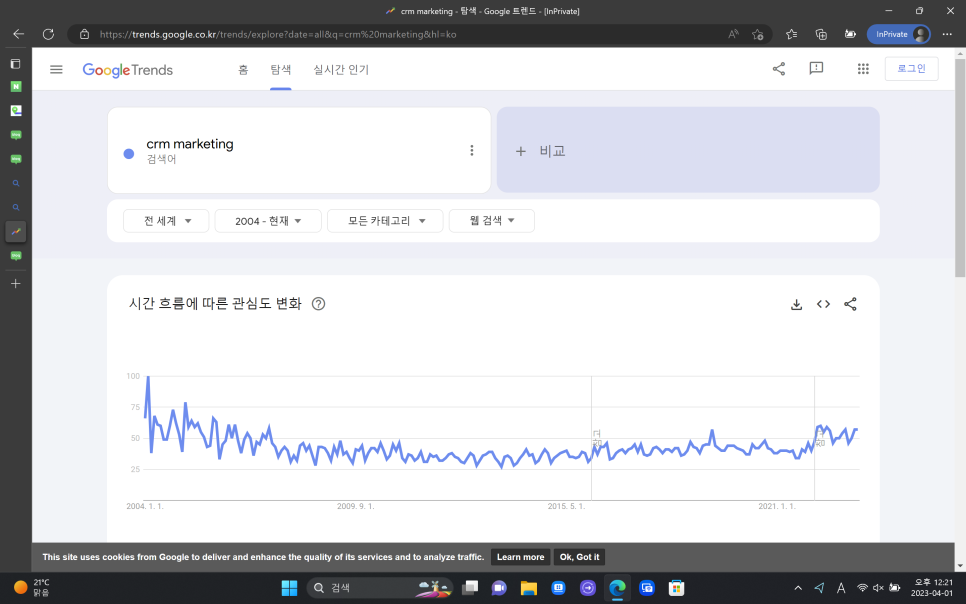Open the Google apps grid
The image size is (966, 604).
coord(863,69)
